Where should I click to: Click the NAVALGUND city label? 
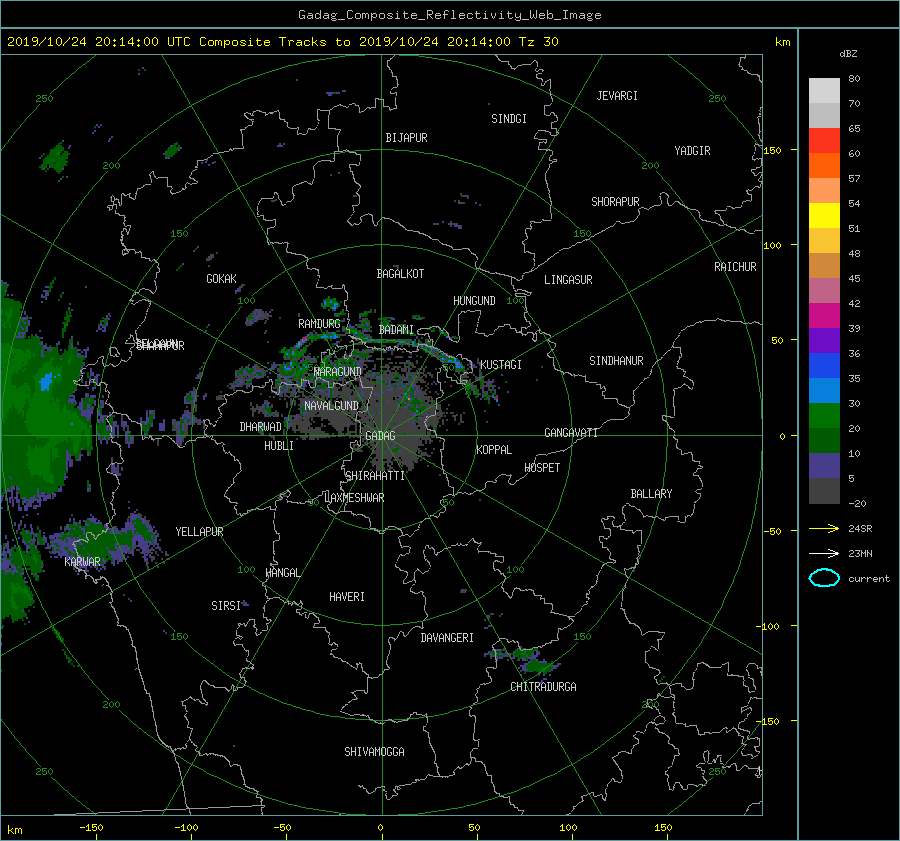pyautogui.click(x=331, y=406)
